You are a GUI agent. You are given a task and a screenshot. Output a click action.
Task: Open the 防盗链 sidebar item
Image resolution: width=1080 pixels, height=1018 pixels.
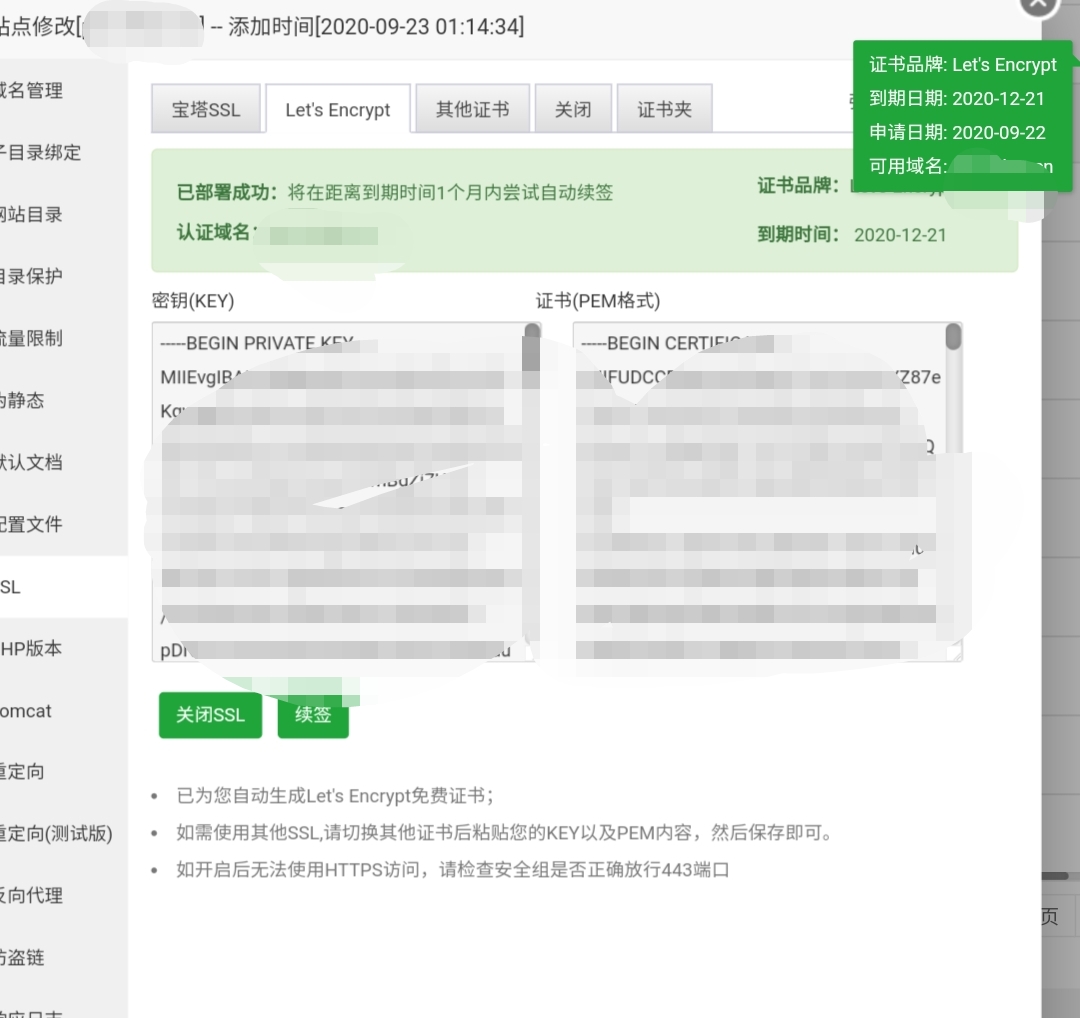tap(63, 957)
